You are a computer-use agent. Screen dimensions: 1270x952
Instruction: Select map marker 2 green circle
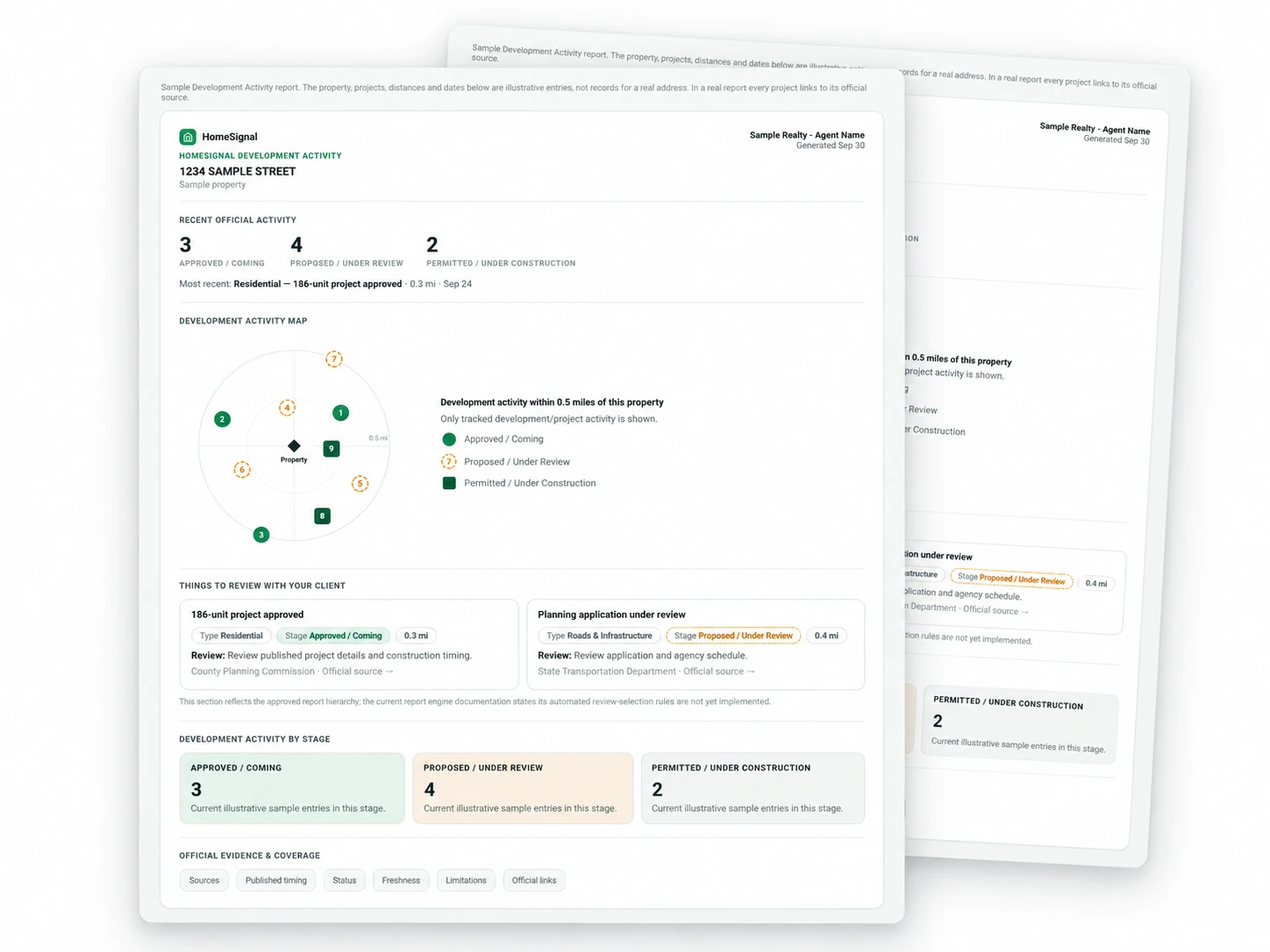point(223,420)
